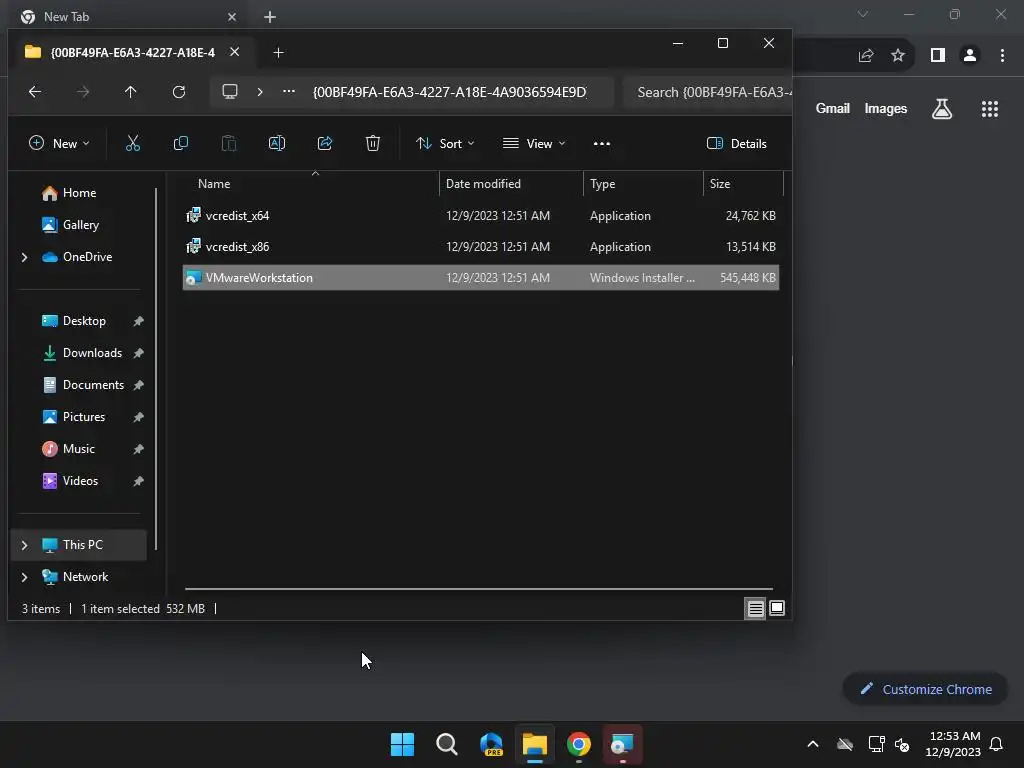Switch to the details list view icon in status bar

pos(755,609)
